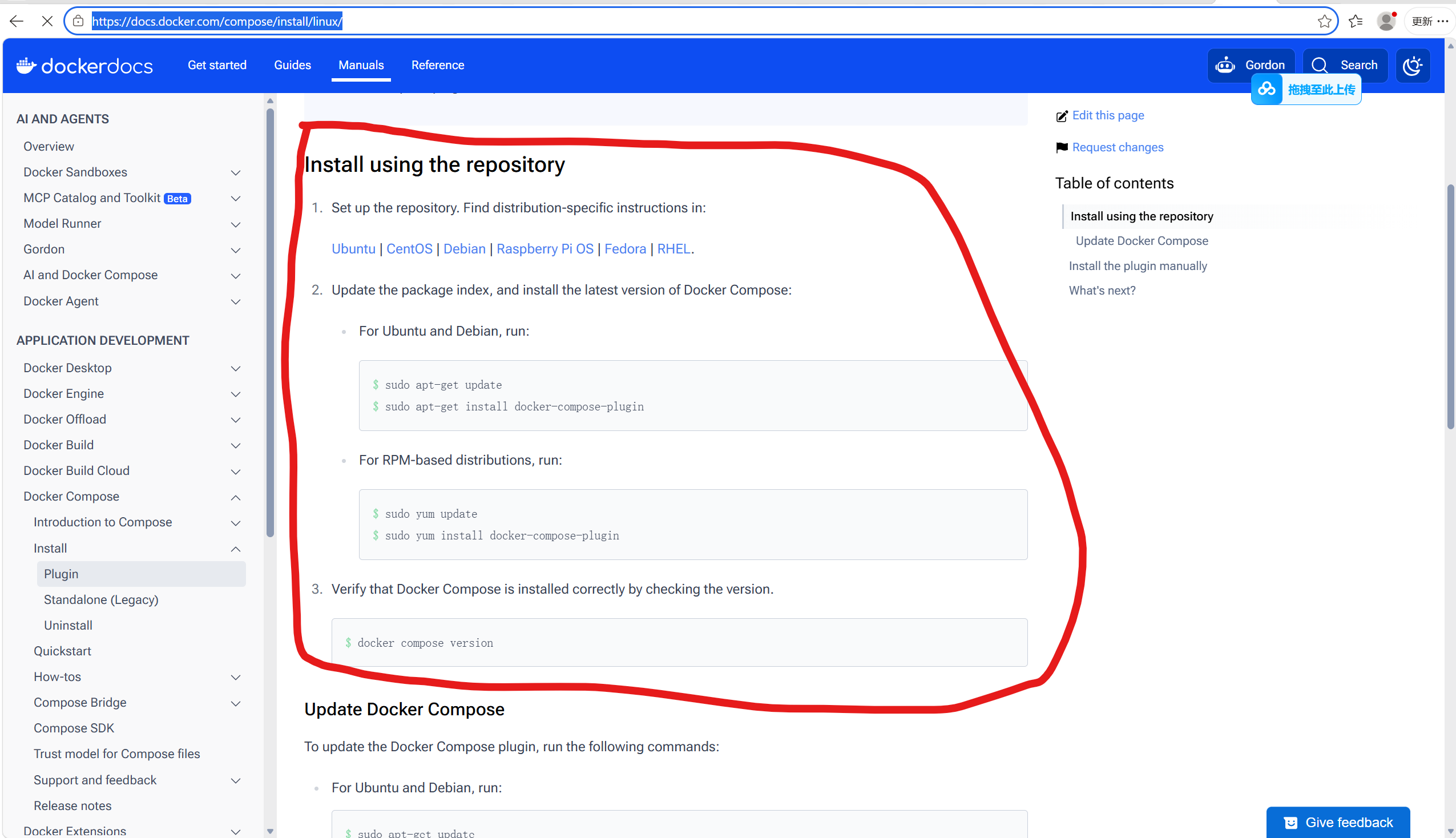Screen dimensions: 1456x838
Task: Expand AI and Docker Compose section
Action: pos(235,276)
